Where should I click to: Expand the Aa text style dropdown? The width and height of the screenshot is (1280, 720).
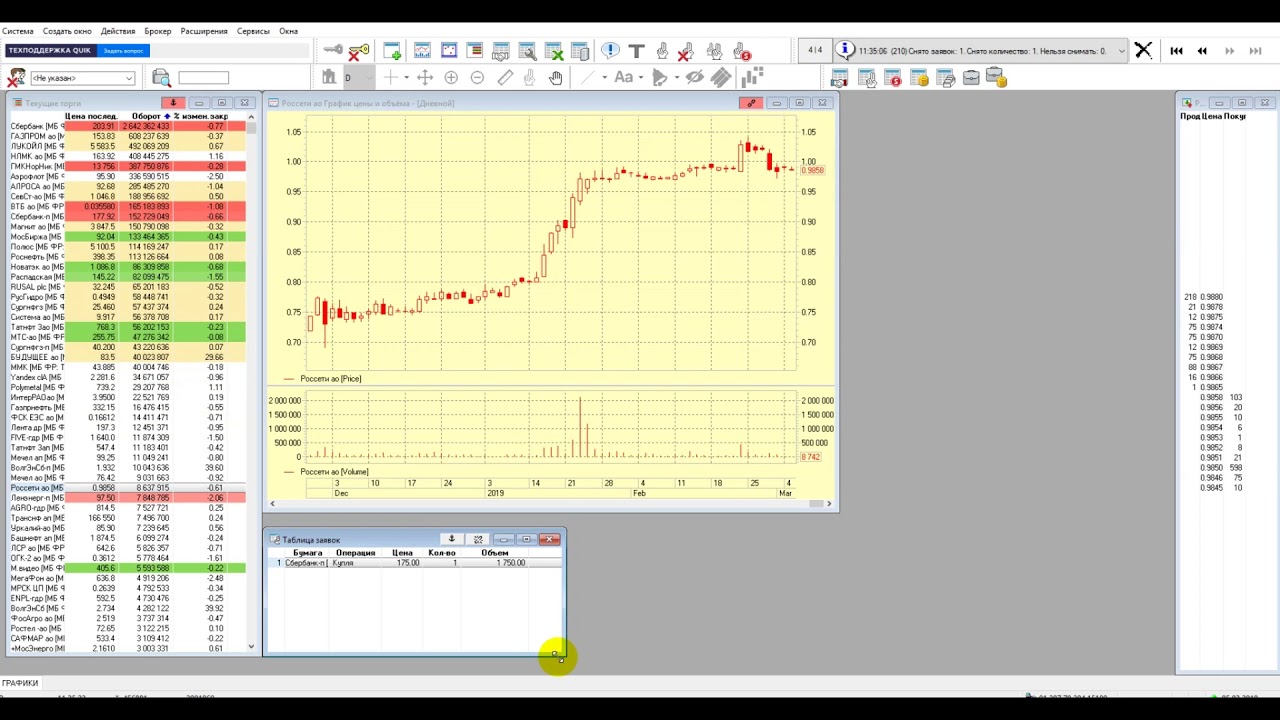pos(640,78)
